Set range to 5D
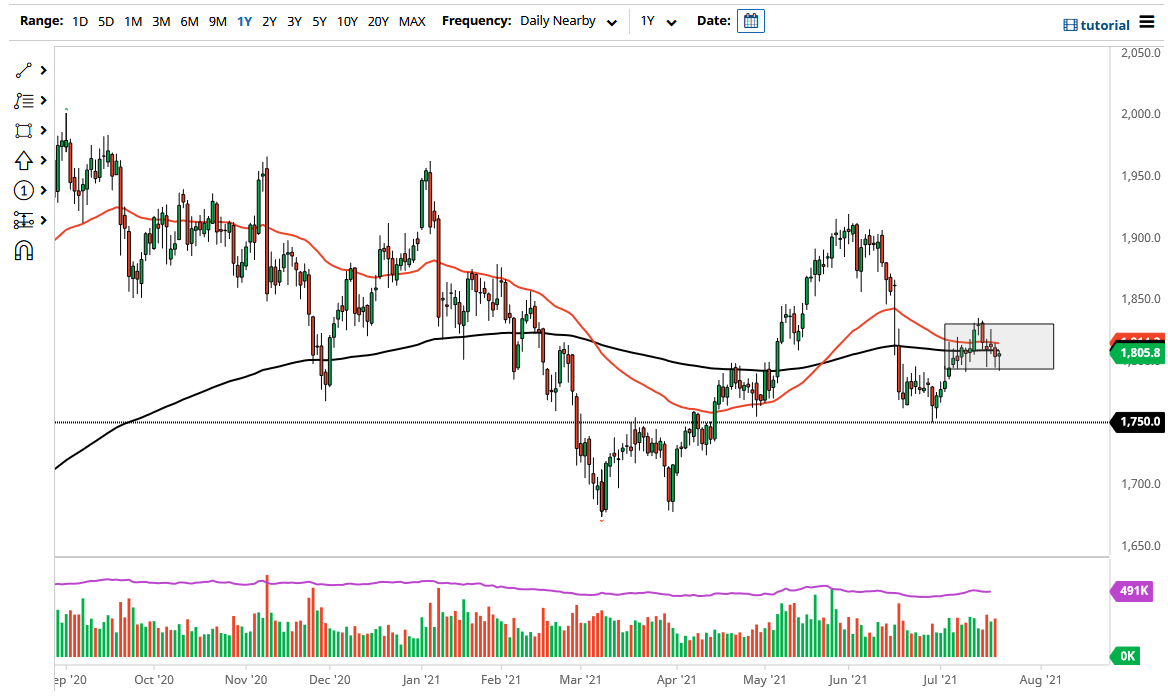Image resolution: width=1168 pixels, height=697 pixels. pyautogui.click(x=106, y=22)
